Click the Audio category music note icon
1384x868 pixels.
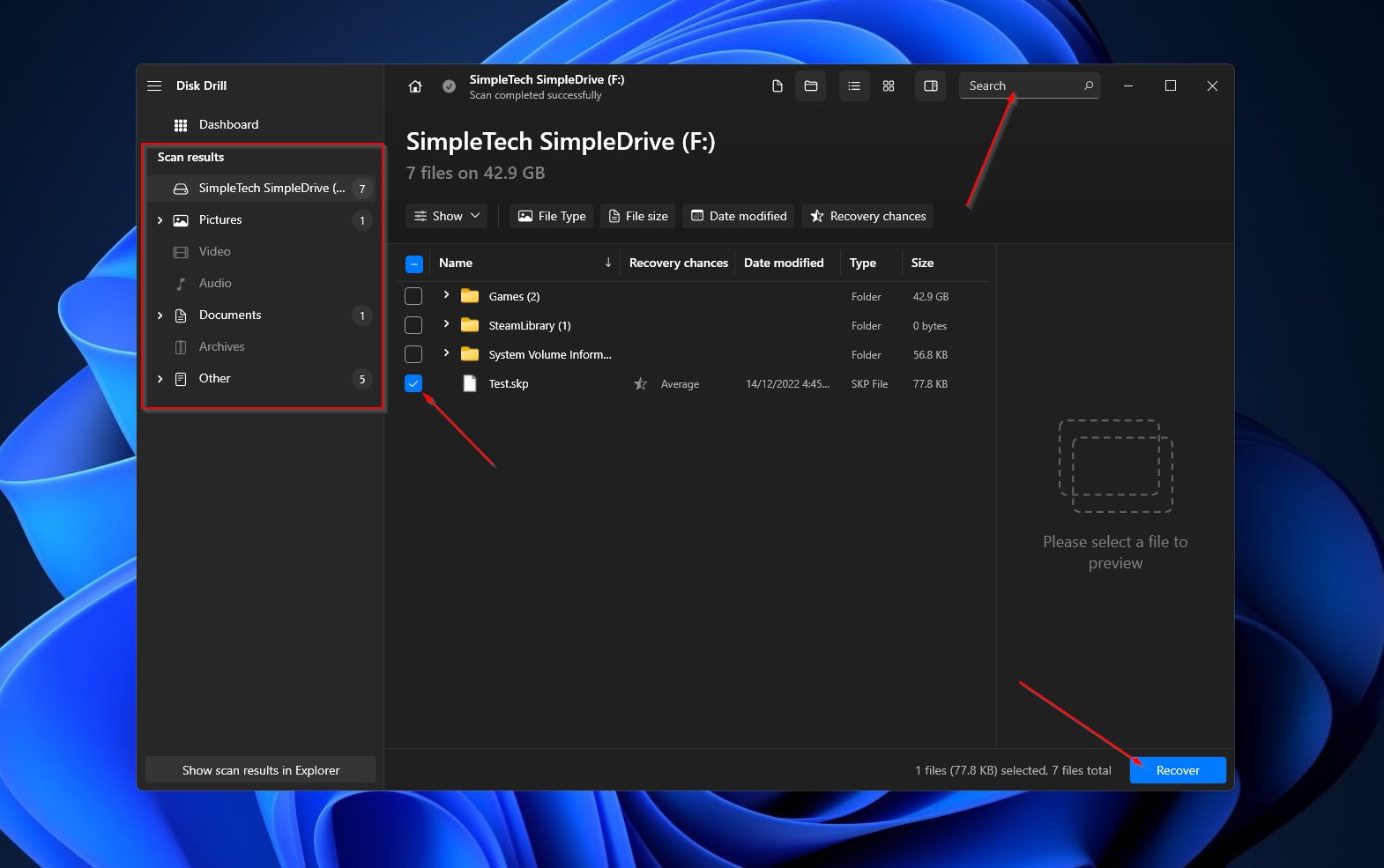(181, 284)
